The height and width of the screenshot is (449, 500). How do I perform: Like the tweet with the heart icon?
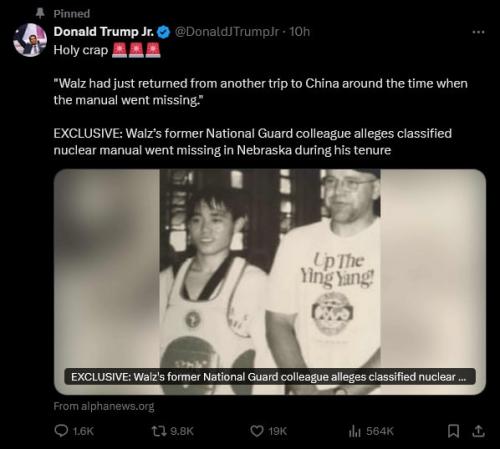[257, 431]
